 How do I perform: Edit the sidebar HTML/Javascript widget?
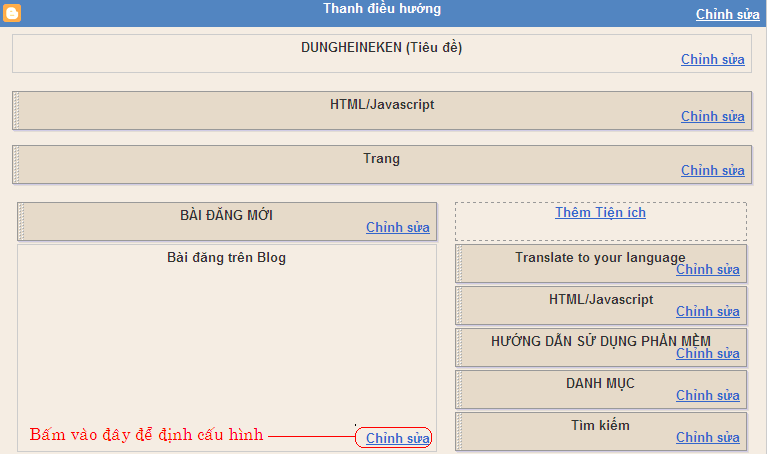point(708,312)
